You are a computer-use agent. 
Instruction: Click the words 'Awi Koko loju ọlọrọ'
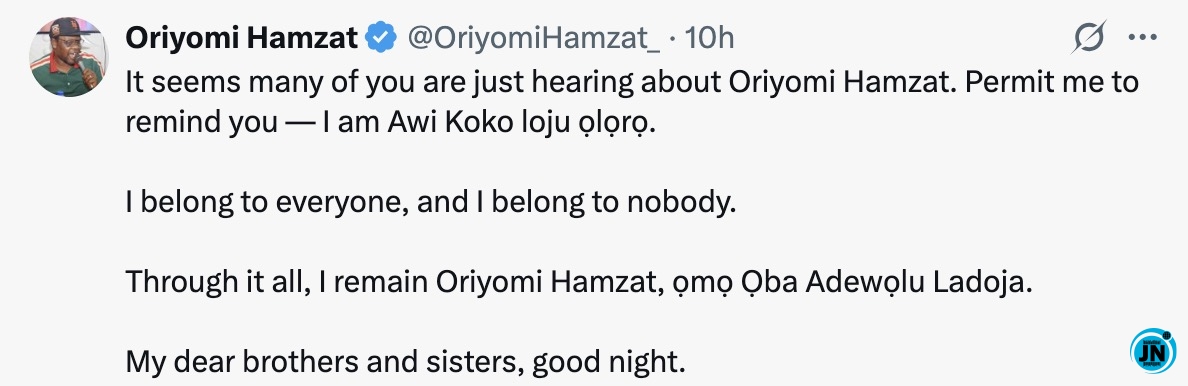point(521,123)
